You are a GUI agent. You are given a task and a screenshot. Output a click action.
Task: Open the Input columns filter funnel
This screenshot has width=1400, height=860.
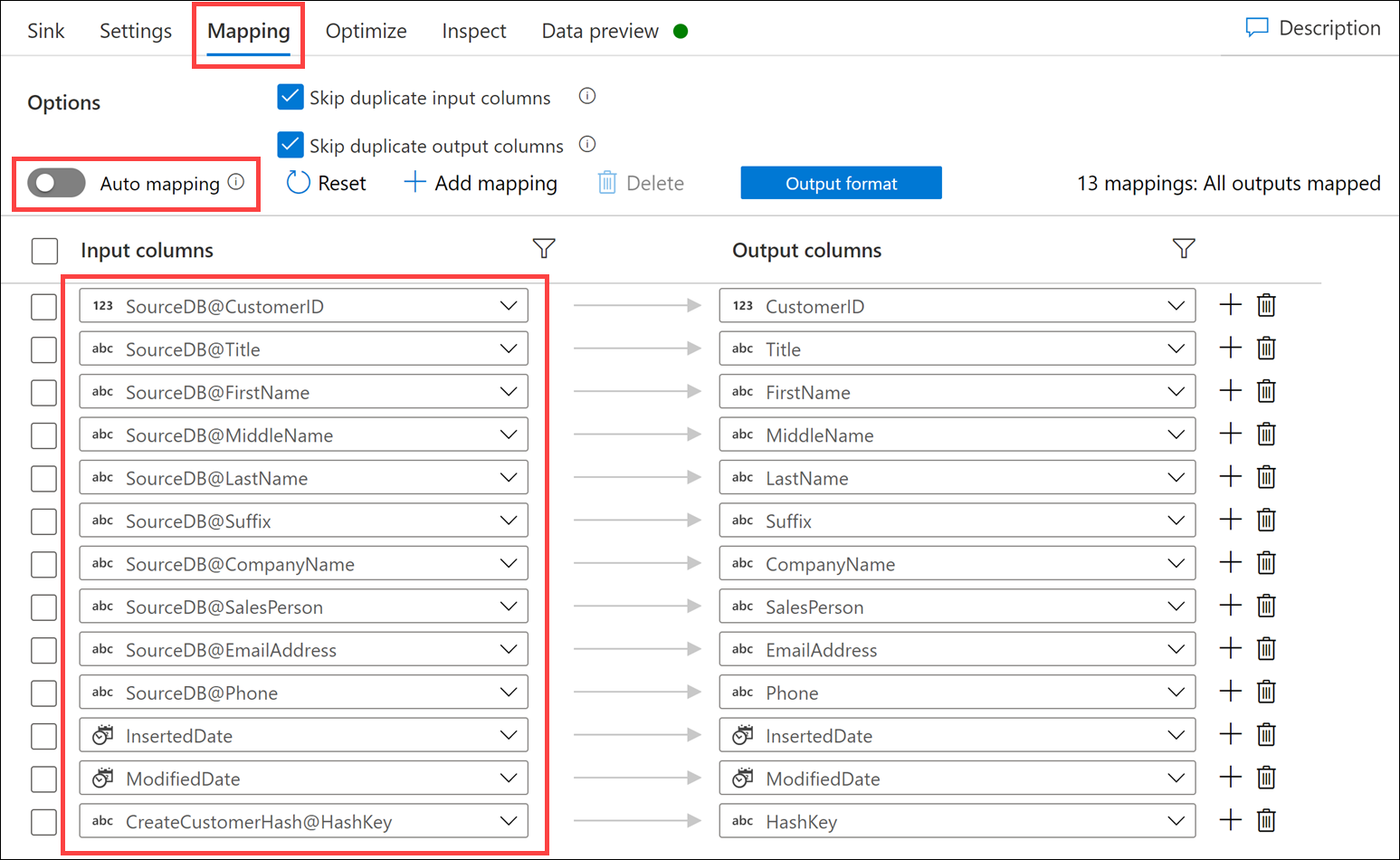click(x=544, y=248)
